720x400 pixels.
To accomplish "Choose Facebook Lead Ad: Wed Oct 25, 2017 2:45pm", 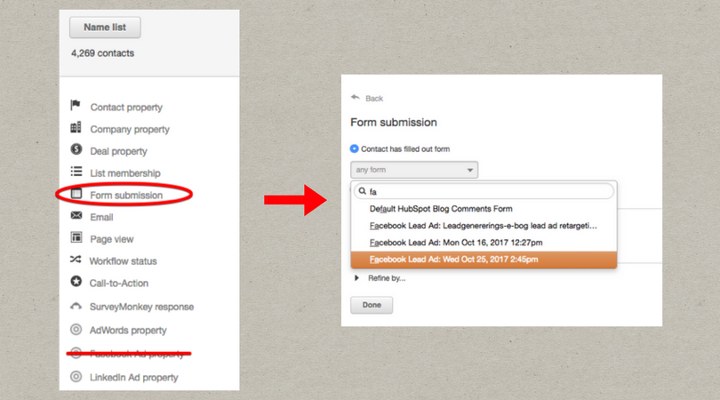I will [453, 260].
